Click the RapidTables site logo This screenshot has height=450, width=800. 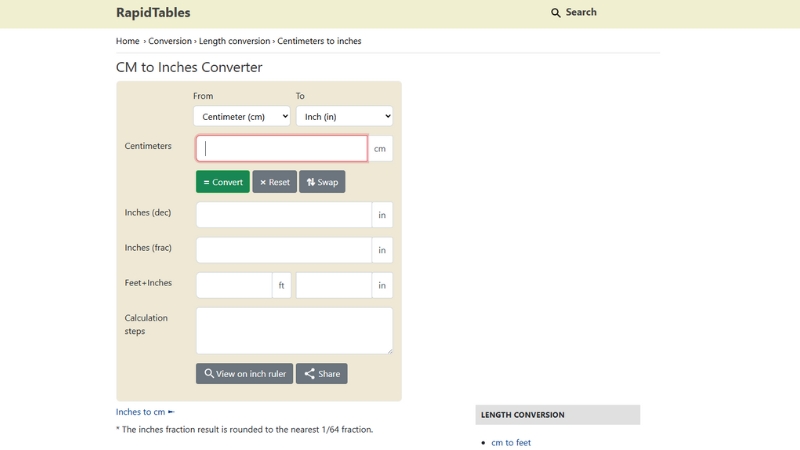click(153, 13)
